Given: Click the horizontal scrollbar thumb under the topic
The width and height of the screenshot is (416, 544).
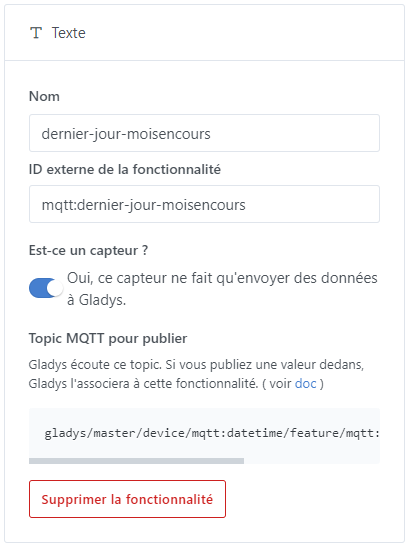Looking at the screenshot, I should (x=136, y=461).
